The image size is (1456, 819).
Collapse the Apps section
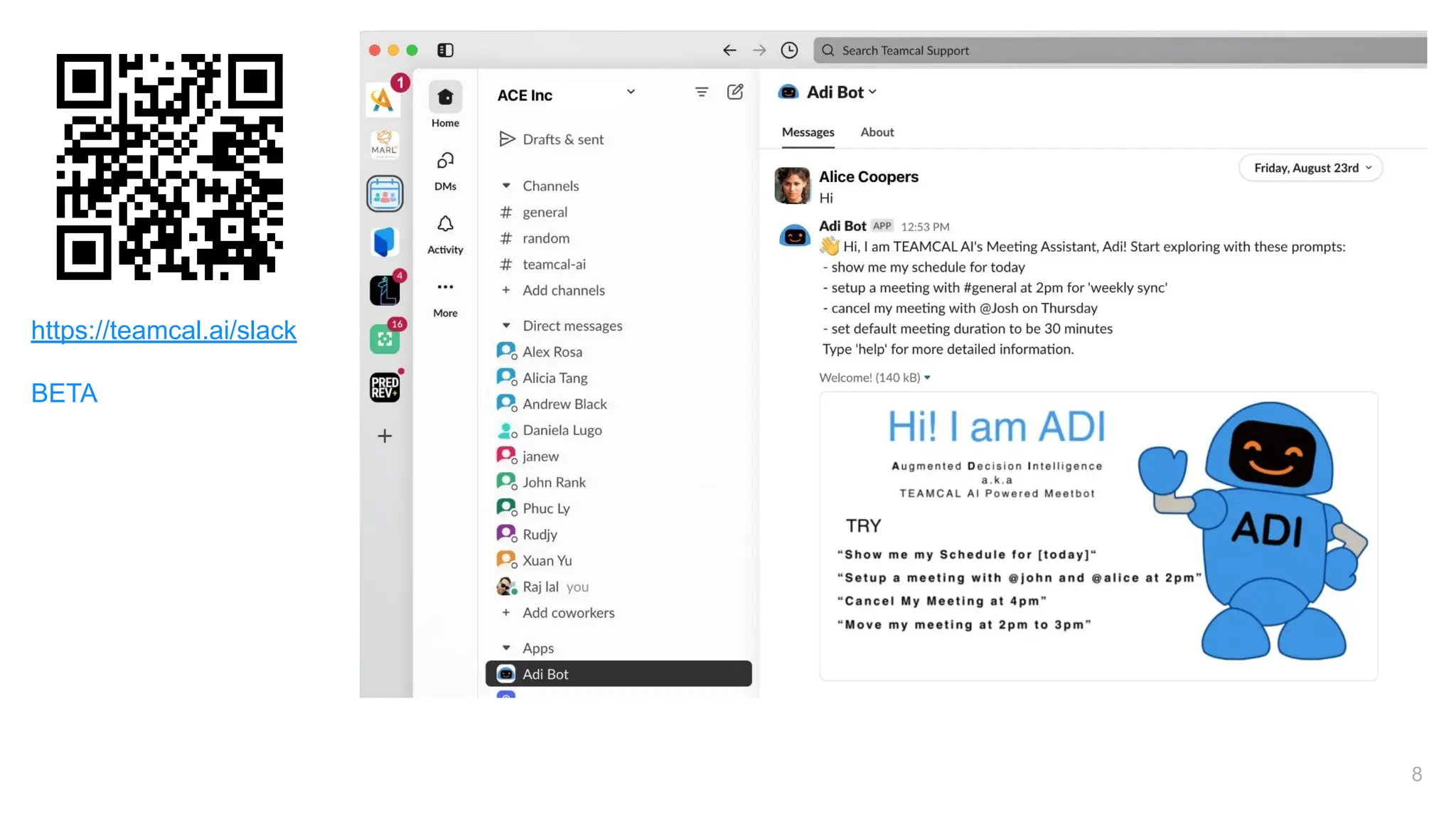506,648
